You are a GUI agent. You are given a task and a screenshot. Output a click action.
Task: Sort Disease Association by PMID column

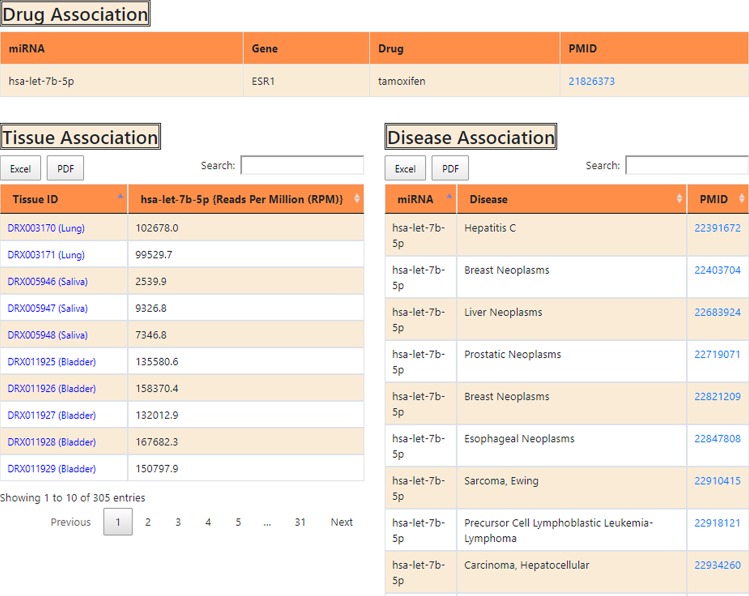pyautogui.click(x=717, y=199)
